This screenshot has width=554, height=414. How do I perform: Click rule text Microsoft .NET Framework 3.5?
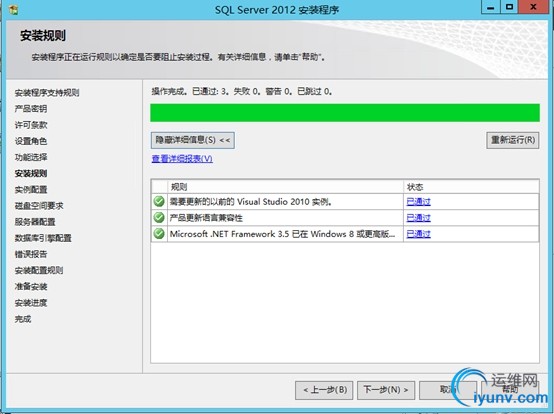click(282, 234)
